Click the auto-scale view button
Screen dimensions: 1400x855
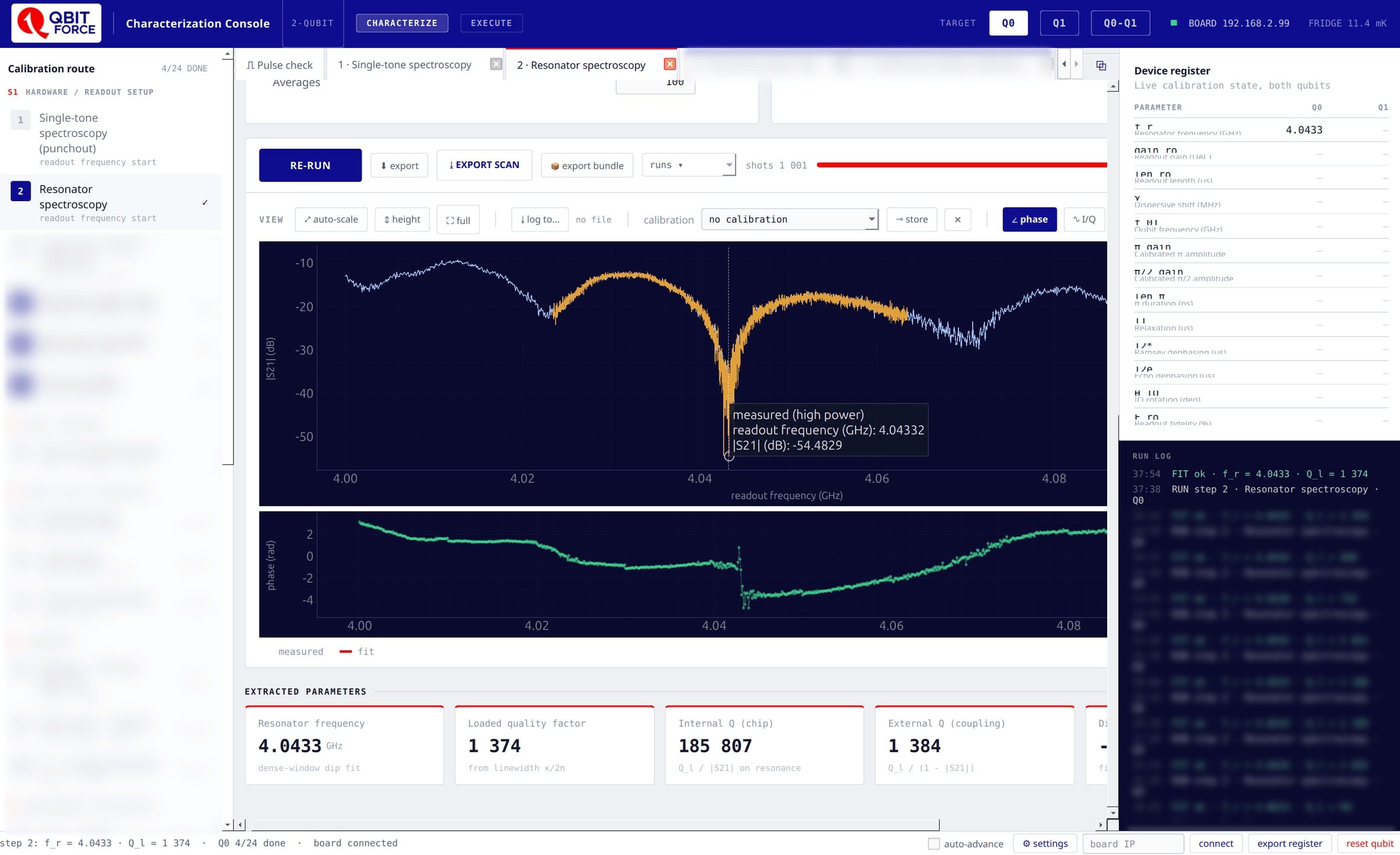click(331, 220)
